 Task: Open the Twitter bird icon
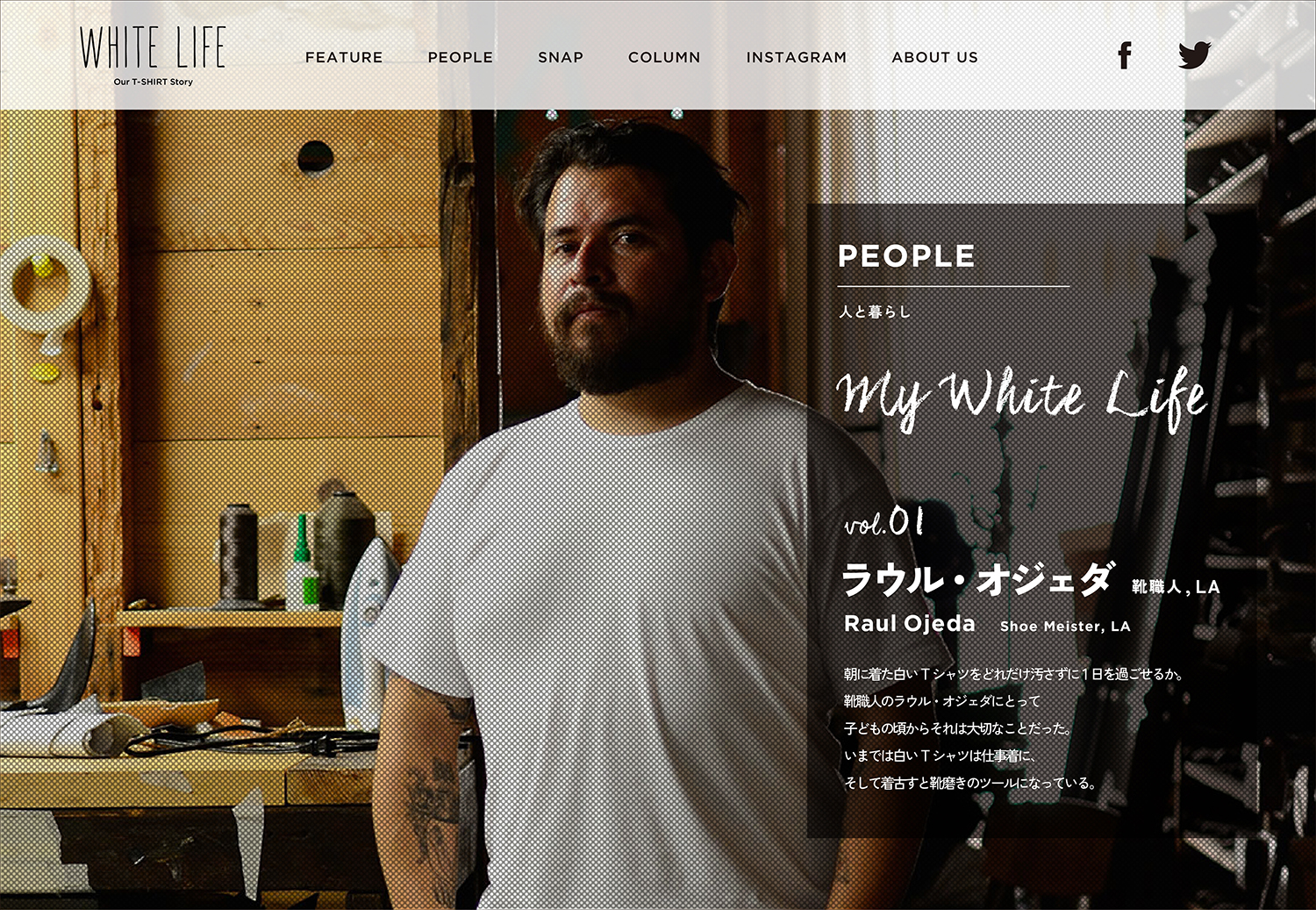[x=1195, y=55]
